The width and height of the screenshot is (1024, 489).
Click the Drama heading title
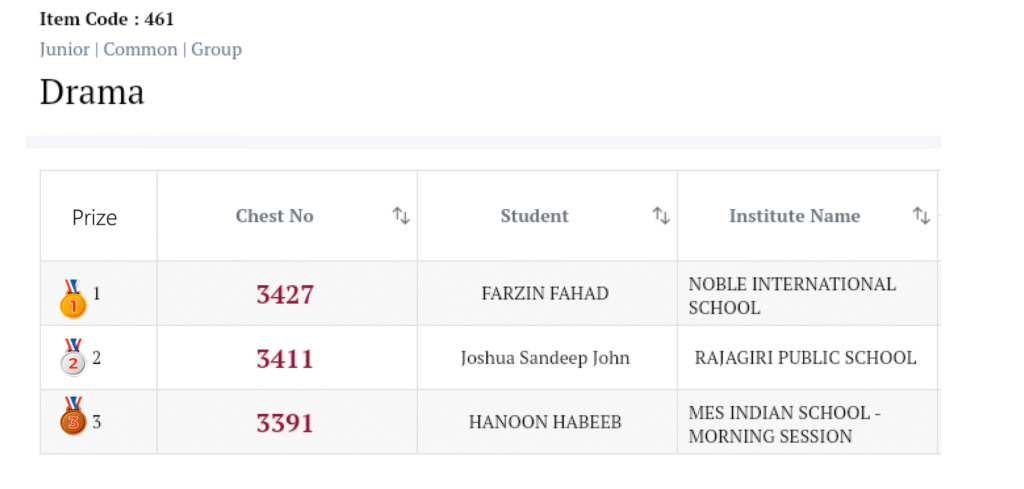[x=92, y=92]
